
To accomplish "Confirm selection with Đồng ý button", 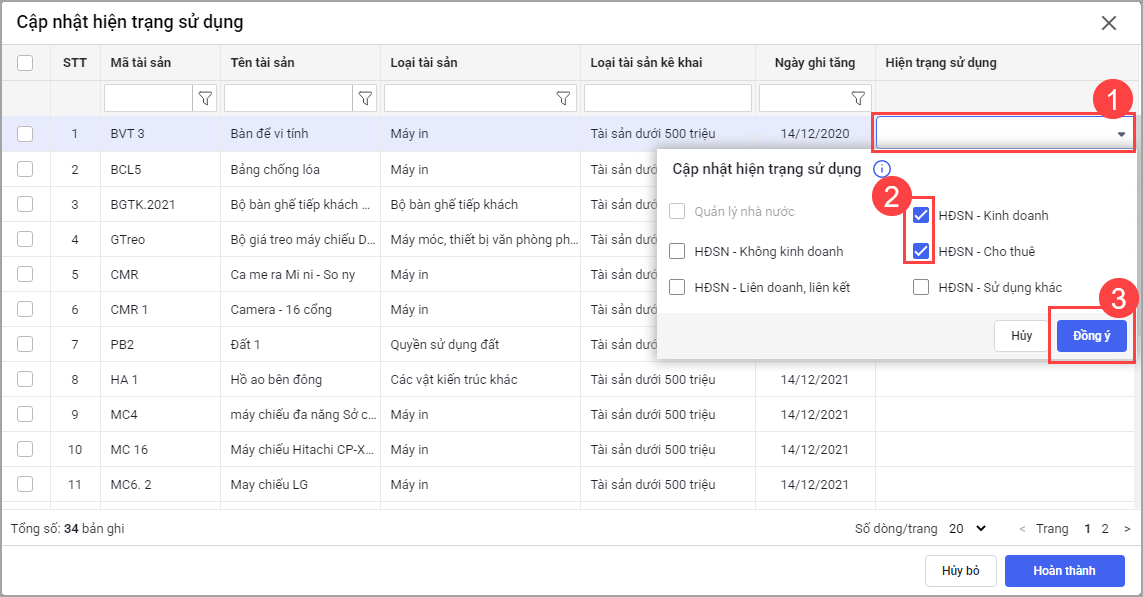I will (x=1091, y=336).
